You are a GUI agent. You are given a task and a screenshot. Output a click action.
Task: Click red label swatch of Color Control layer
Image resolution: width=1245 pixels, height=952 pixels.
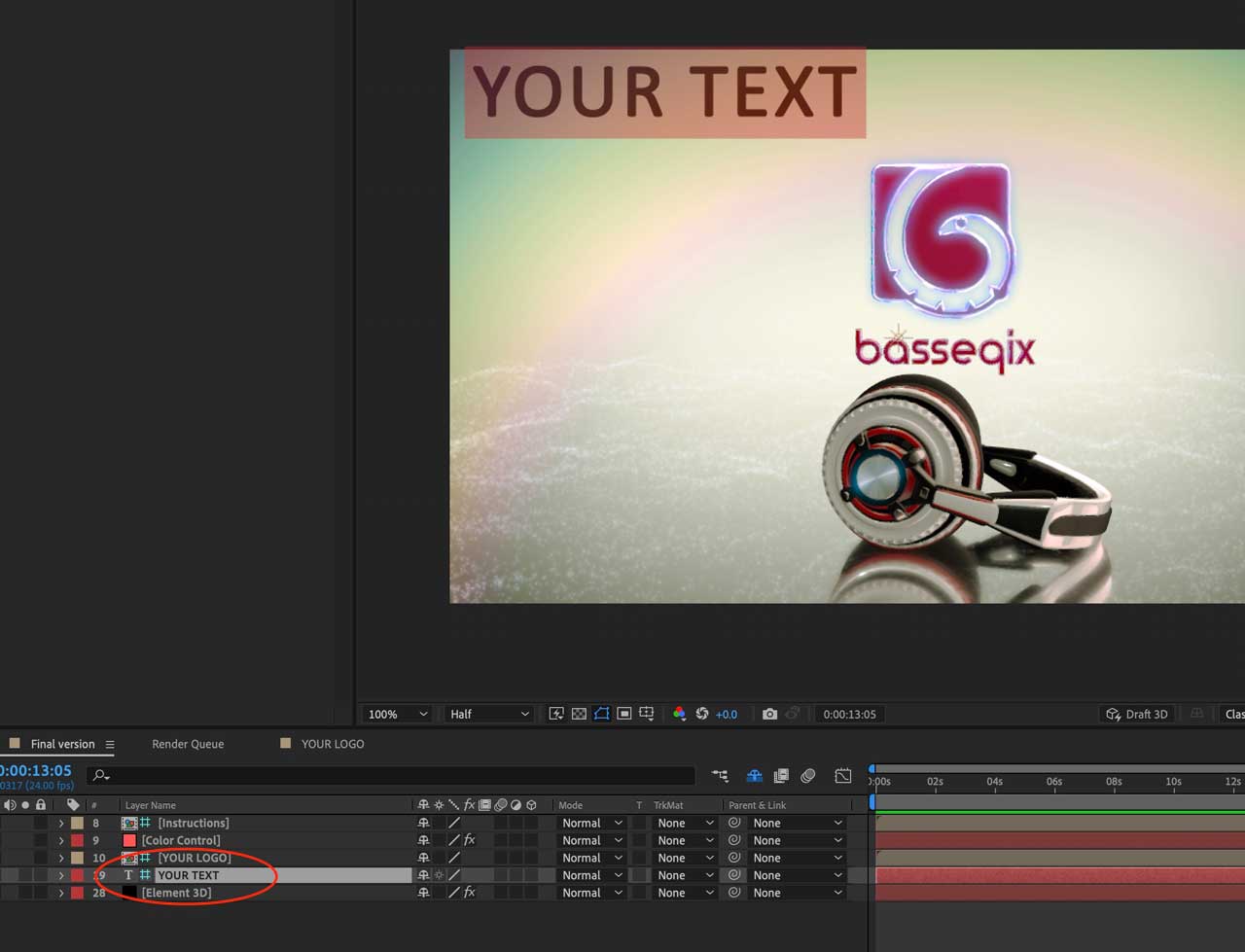(x=77, y=840)
